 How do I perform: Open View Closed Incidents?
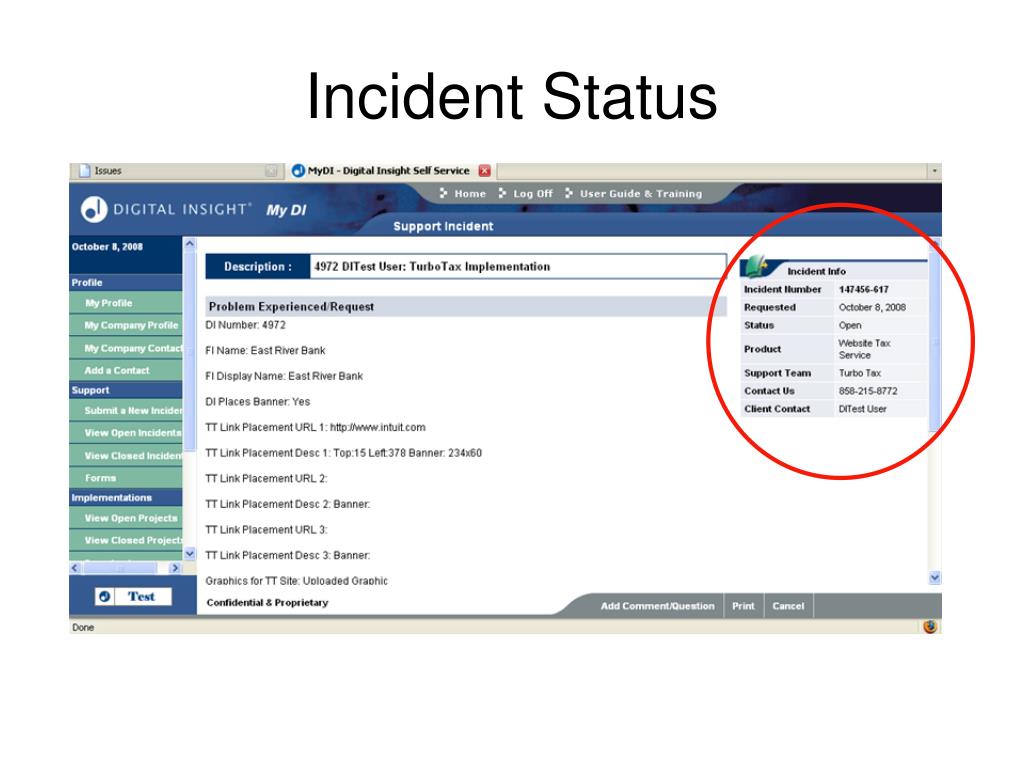tap(126, 456)
